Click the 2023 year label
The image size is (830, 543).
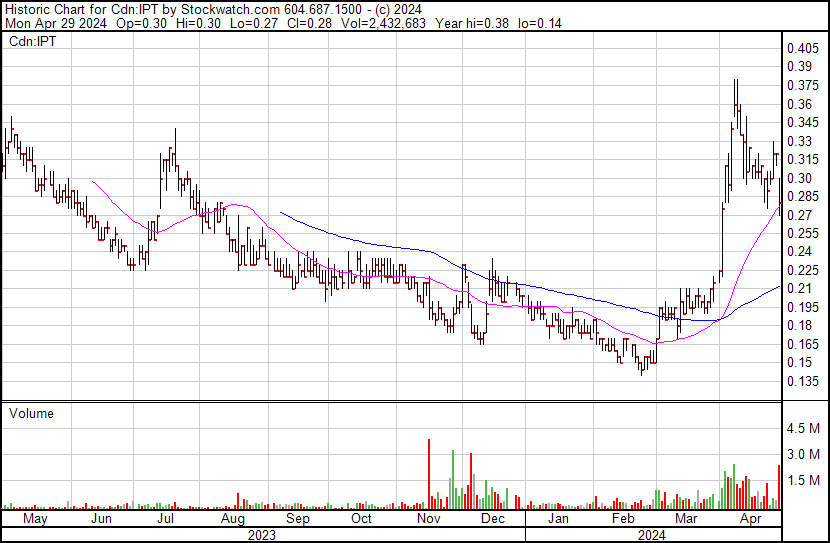pyautogui.click(x=262, y=535)
